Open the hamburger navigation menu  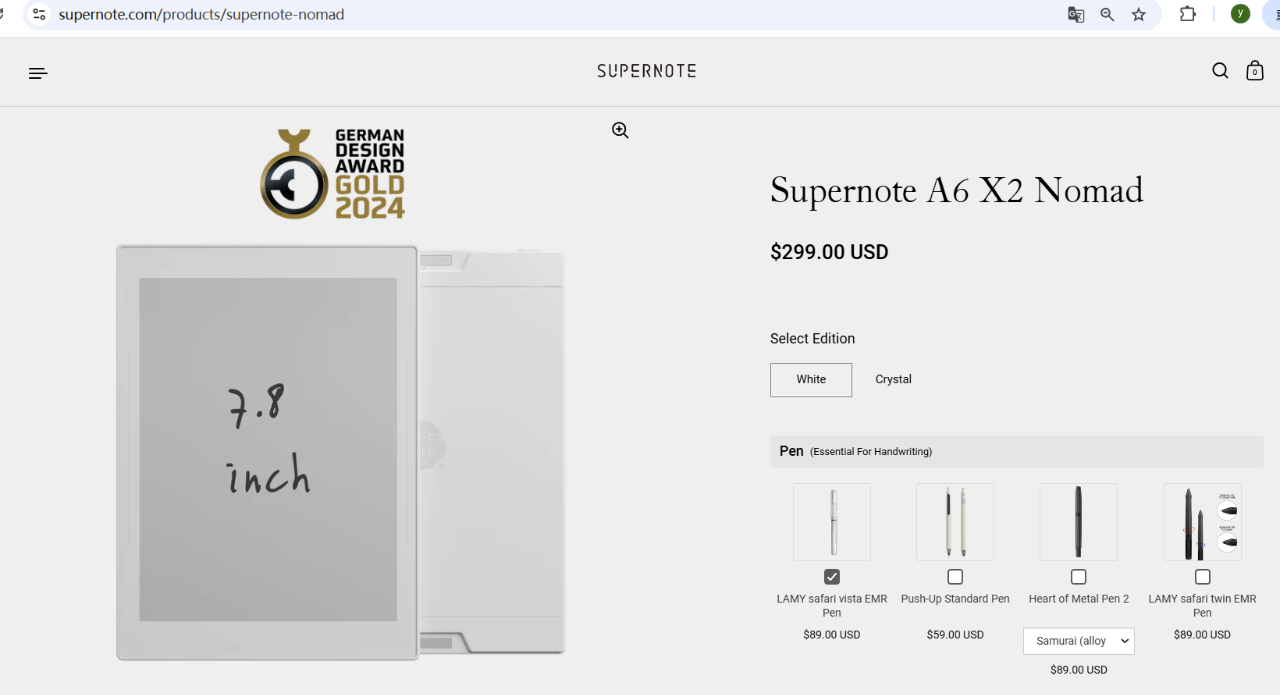[38, 73]
